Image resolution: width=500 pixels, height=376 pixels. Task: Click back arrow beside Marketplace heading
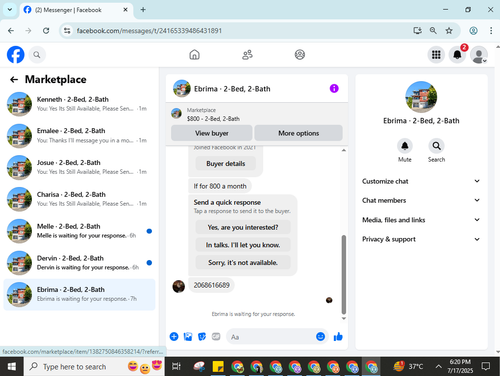pyautogui.click(x=14, y=79)
